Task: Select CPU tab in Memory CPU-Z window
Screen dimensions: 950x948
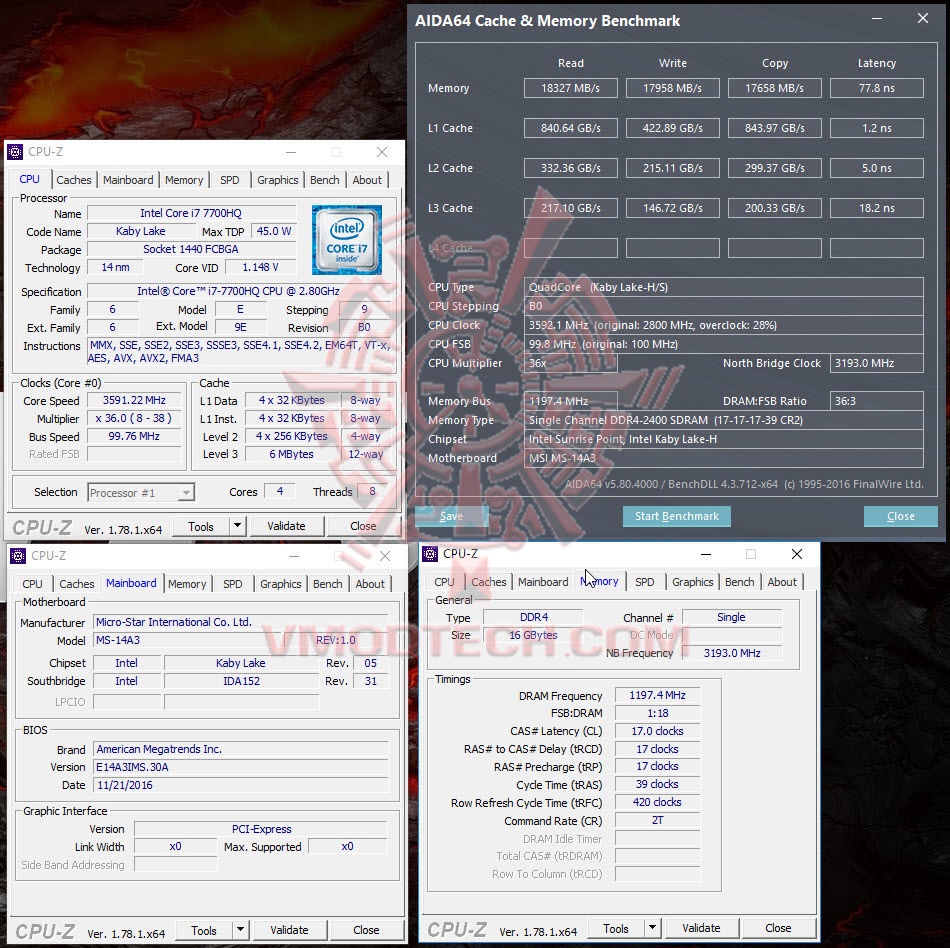Action: pyautogui.click(x=444, y=582)
